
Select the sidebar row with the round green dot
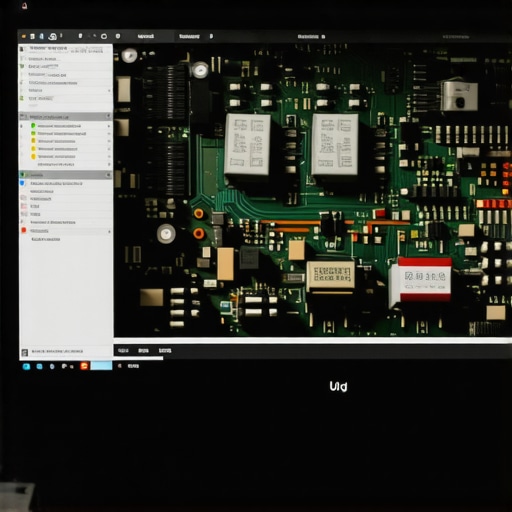coord(66,126)
